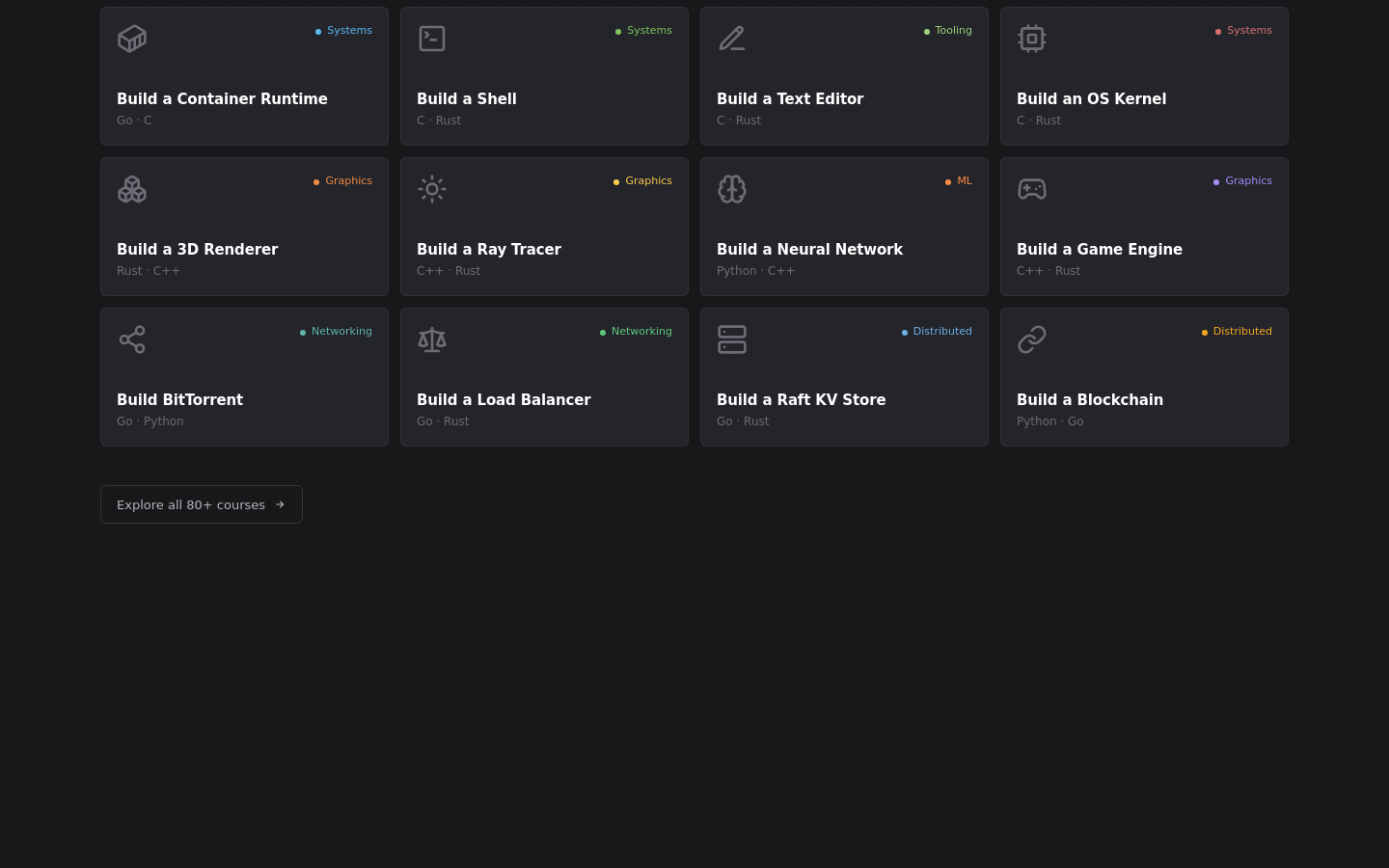Click the share nodes icon on BitTorrent card

[x=132, y=339]
